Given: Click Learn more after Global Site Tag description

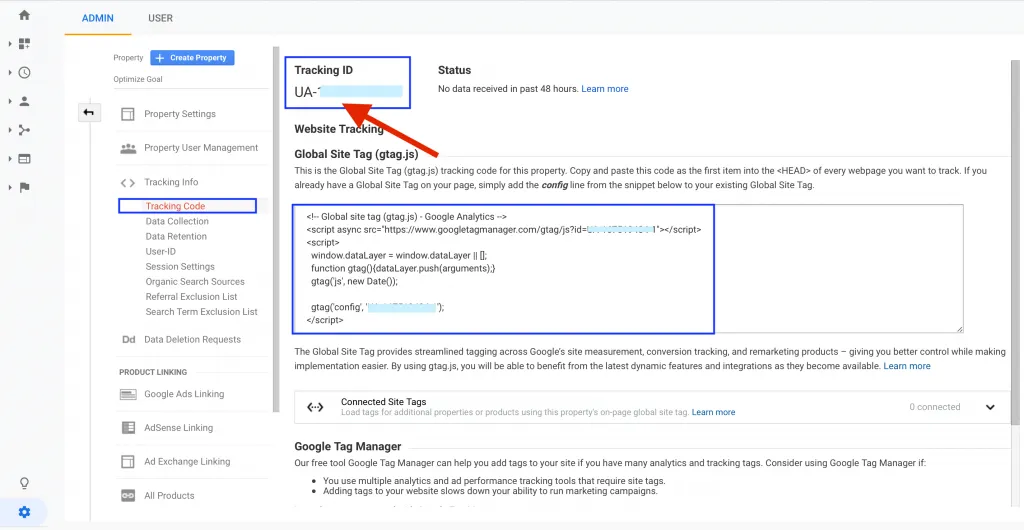Looking at the screenshot, I should coord(907,366).
